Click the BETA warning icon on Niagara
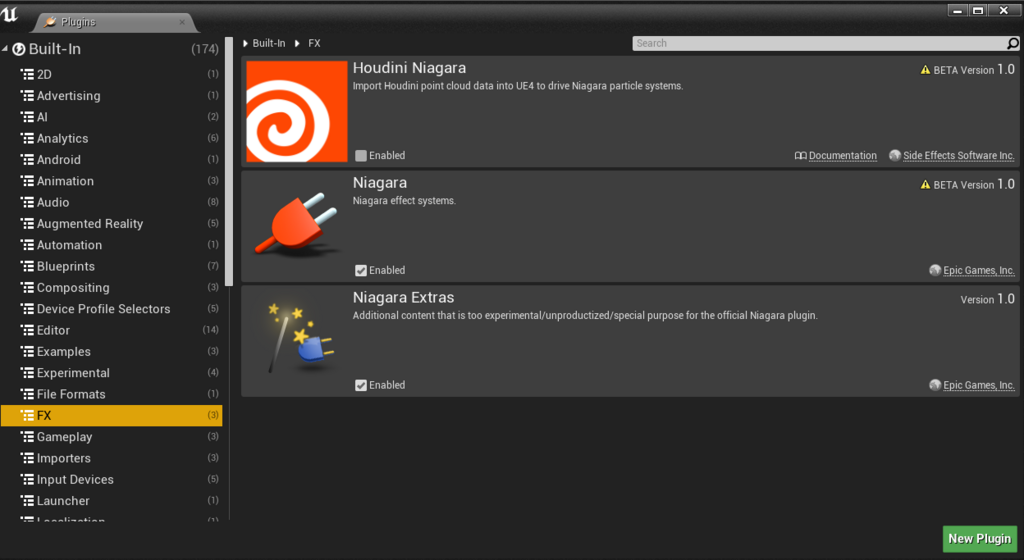This screenshot has width=1024, height=560. click(x=925, y=185)
